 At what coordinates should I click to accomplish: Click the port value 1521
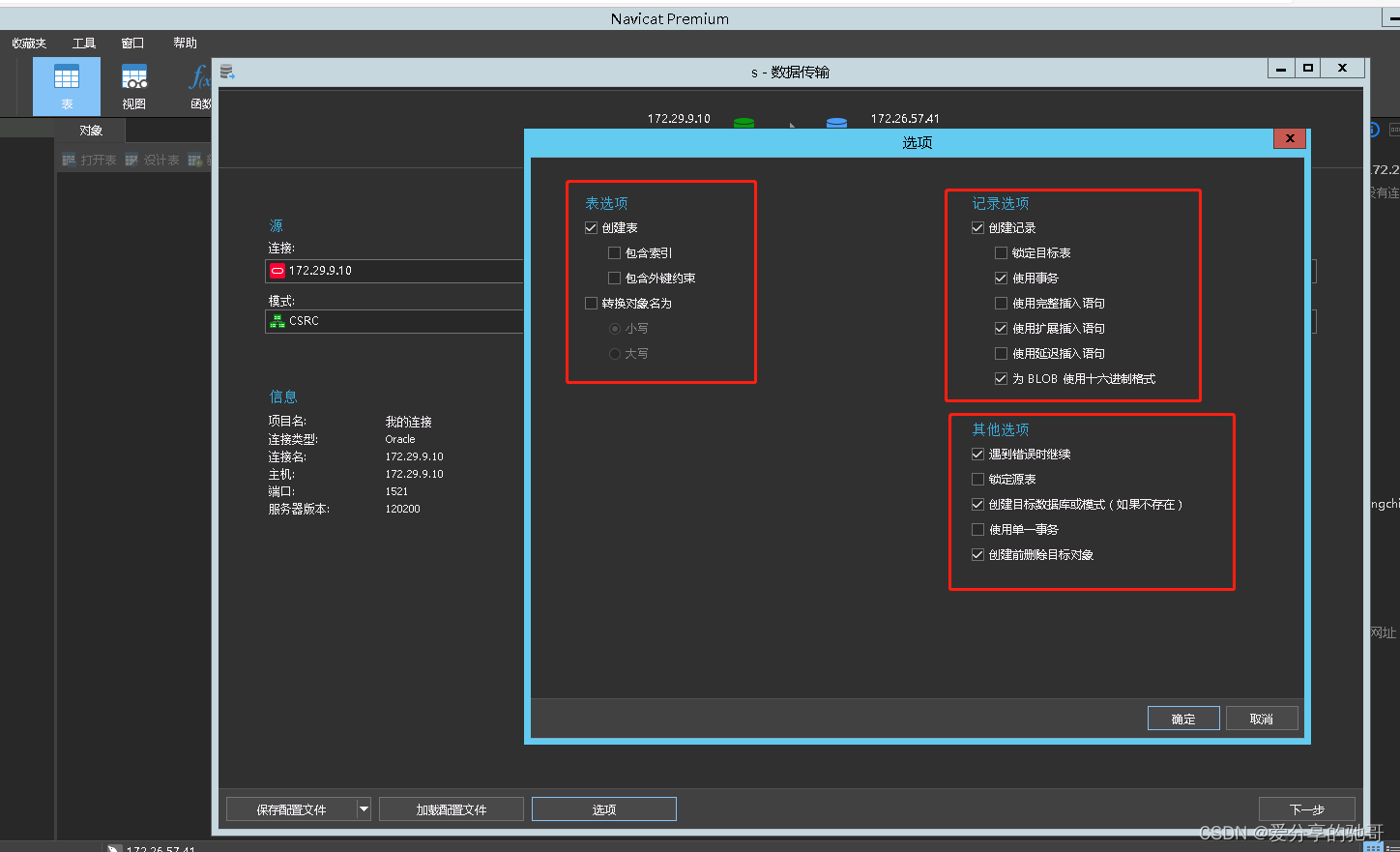396,491
